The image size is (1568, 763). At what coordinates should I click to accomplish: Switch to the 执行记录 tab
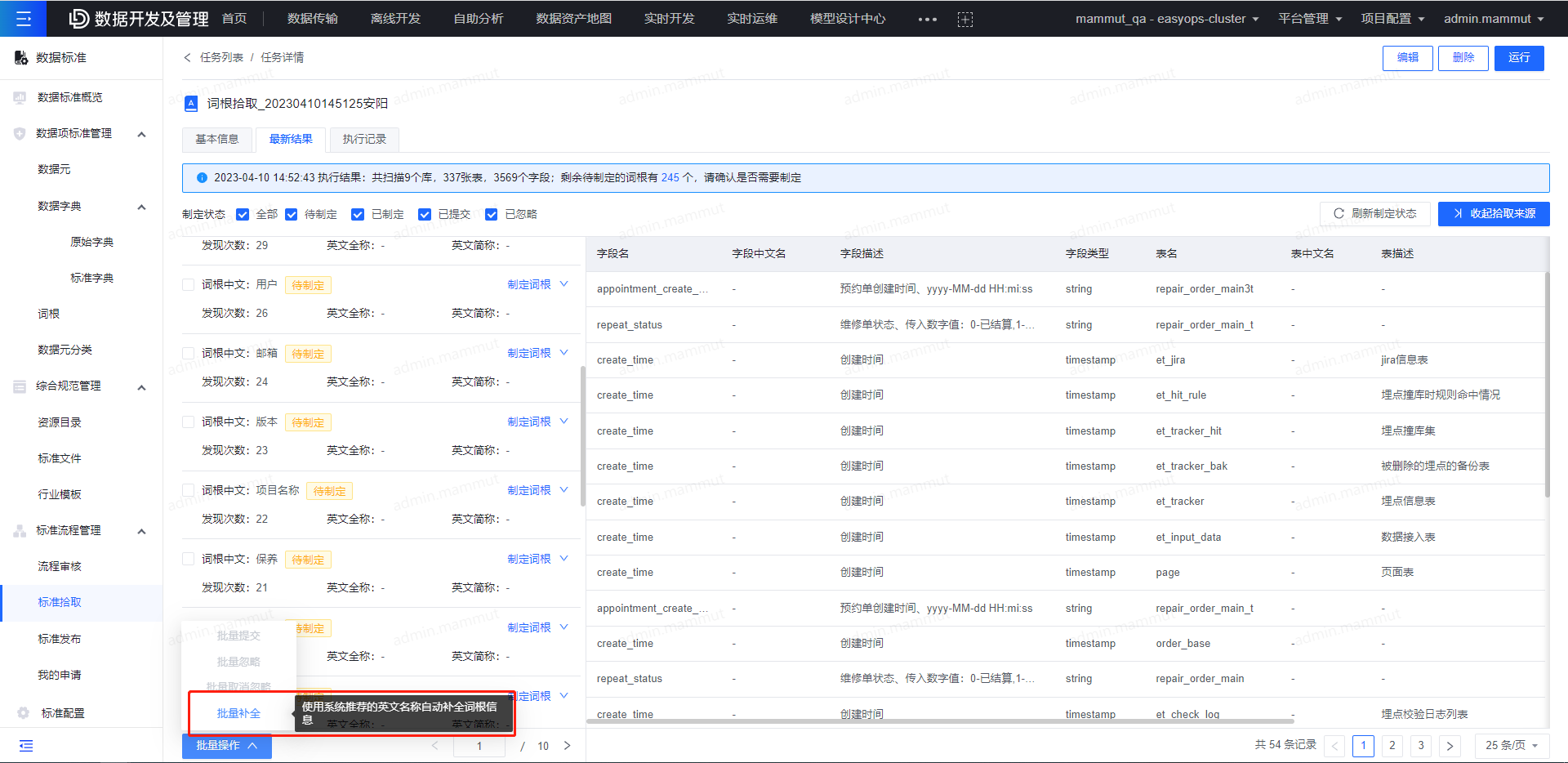[364, 140]
